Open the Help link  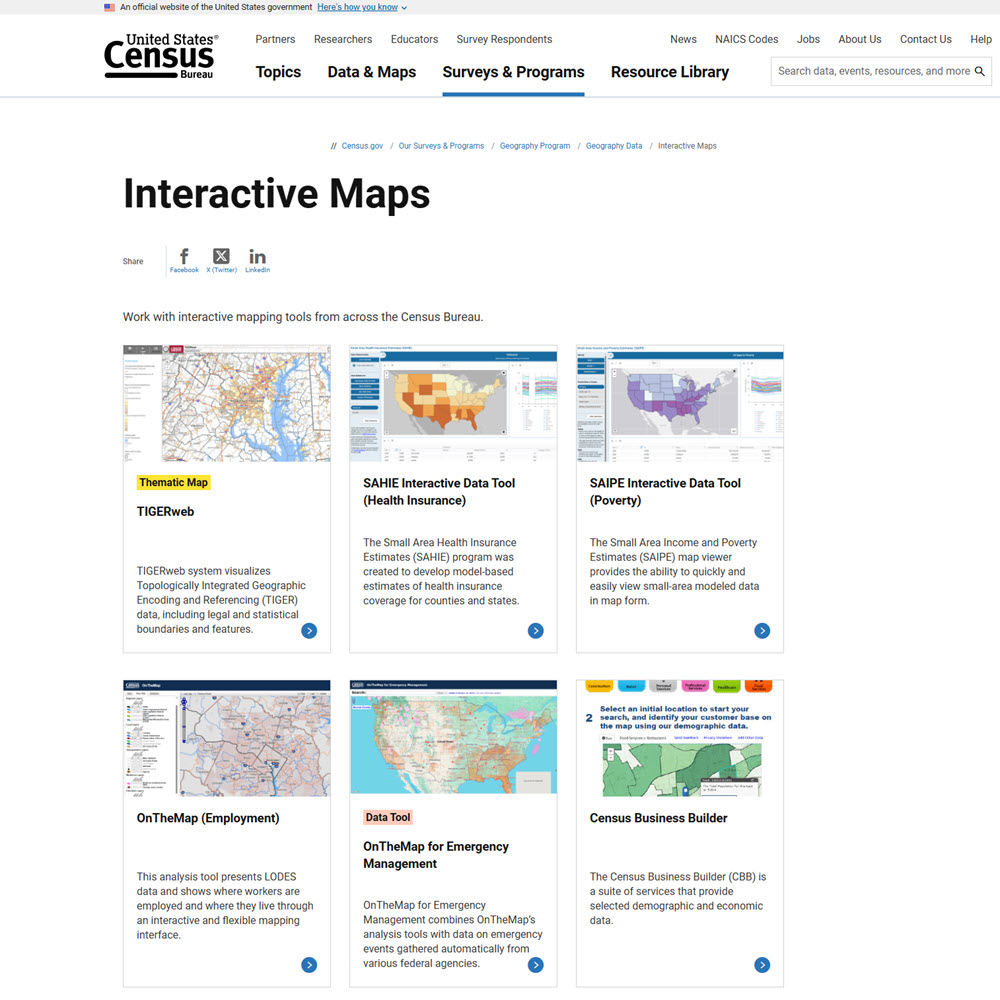pyautogui.click(x=981, y=39)
